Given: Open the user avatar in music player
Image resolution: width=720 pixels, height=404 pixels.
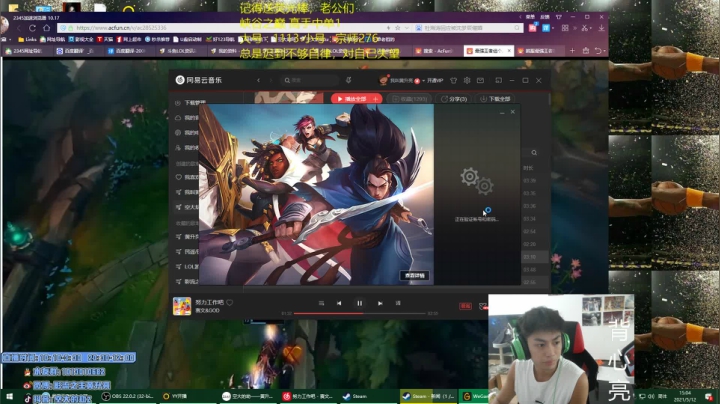Looking at the screenshot, I should pos(383,80).
